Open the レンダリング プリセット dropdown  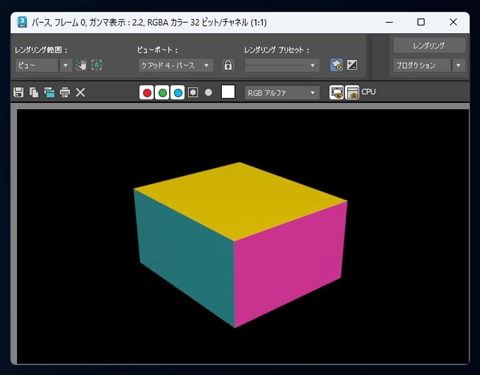click(282, 65)
